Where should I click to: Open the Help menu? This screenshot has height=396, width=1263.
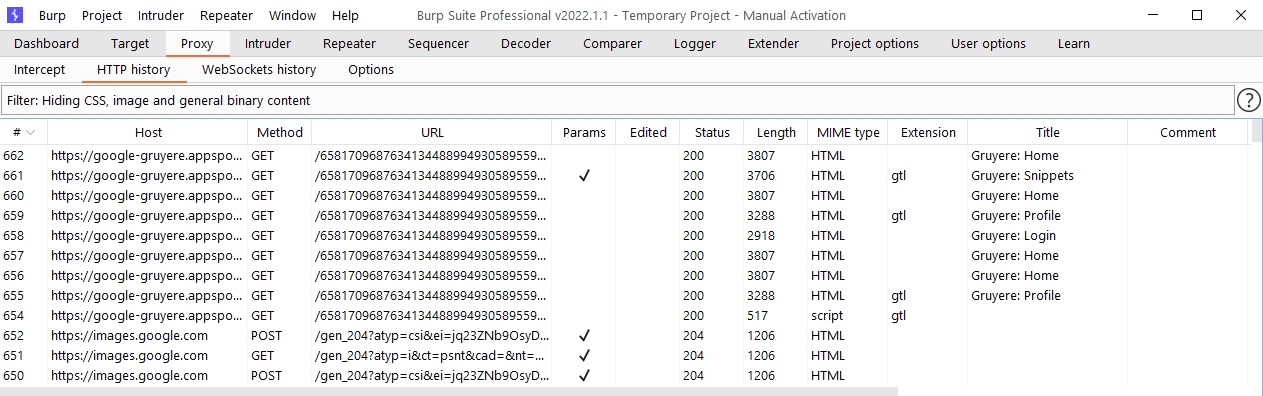345,16
